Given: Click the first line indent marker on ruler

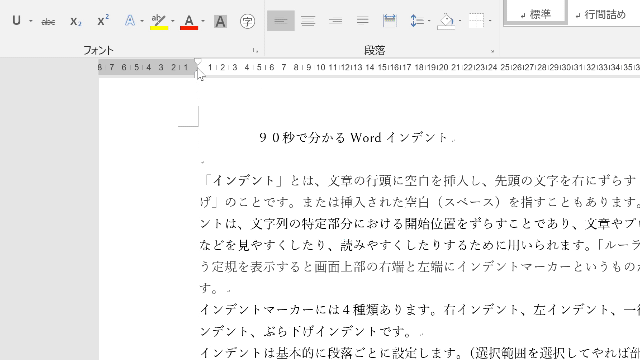Looking at the screenshot, I should tap(198, 62).
